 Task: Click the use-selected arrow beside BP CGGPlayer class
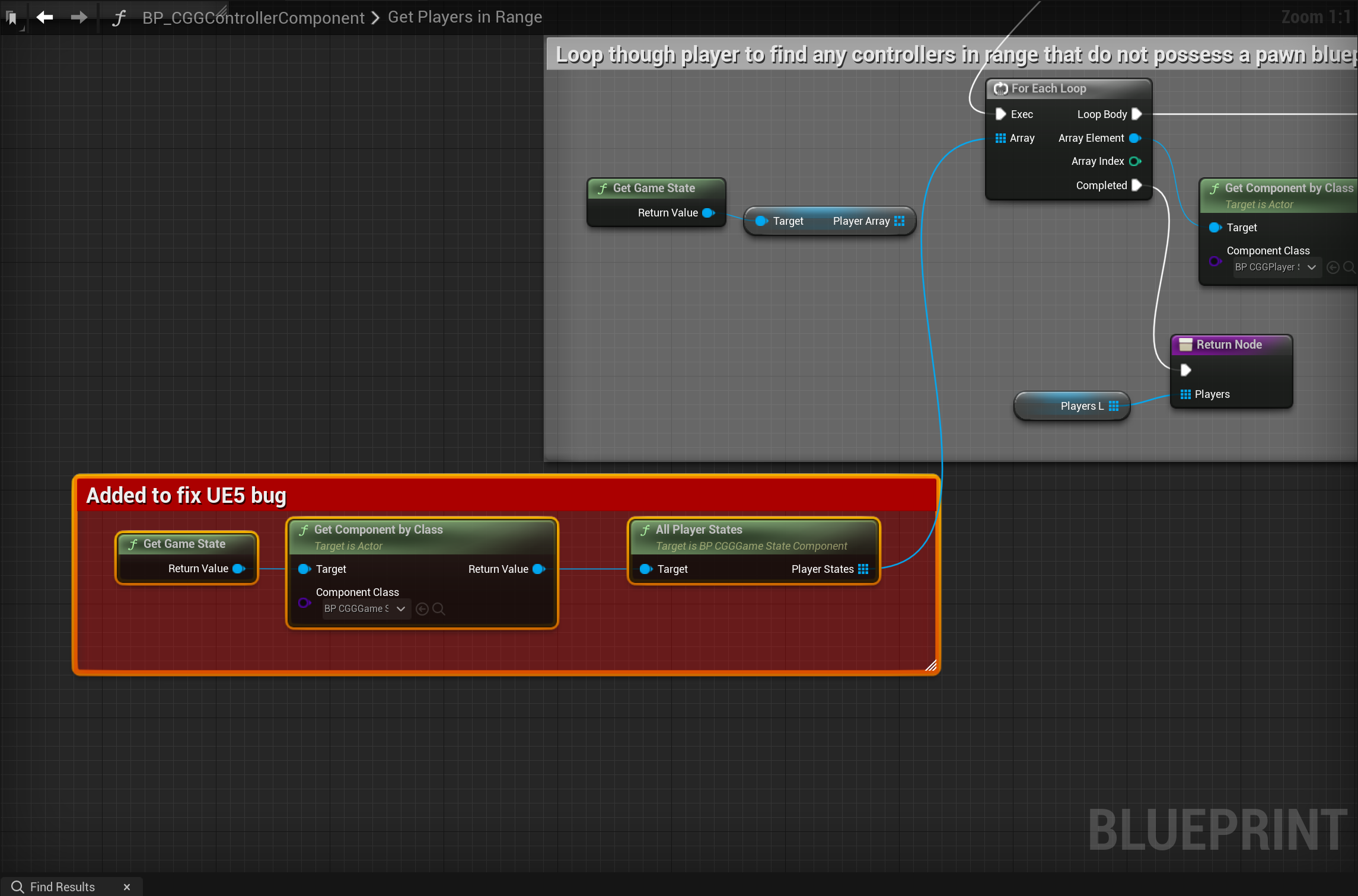click(x=1333, y=267)
